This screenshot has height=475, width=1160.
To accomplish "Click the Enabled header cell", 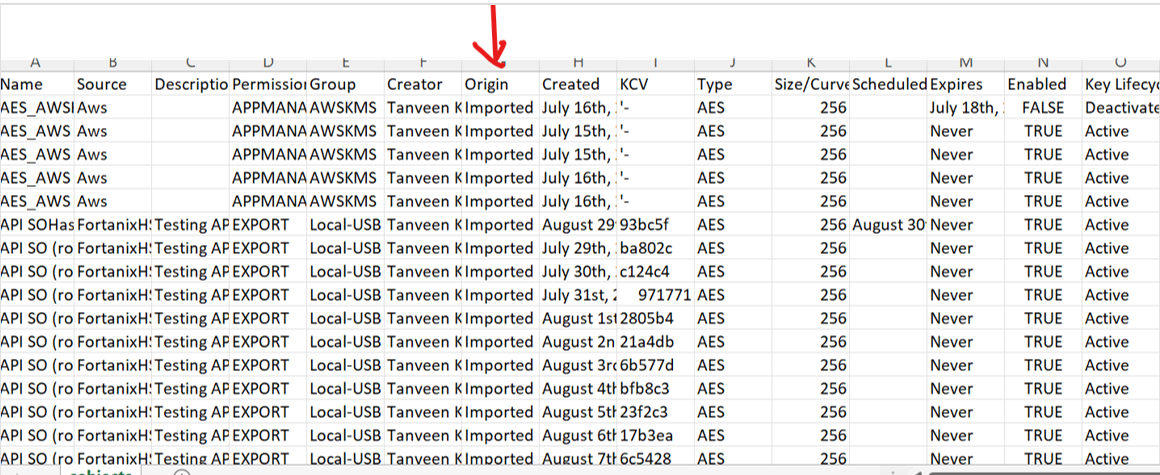I will 1043,85.
